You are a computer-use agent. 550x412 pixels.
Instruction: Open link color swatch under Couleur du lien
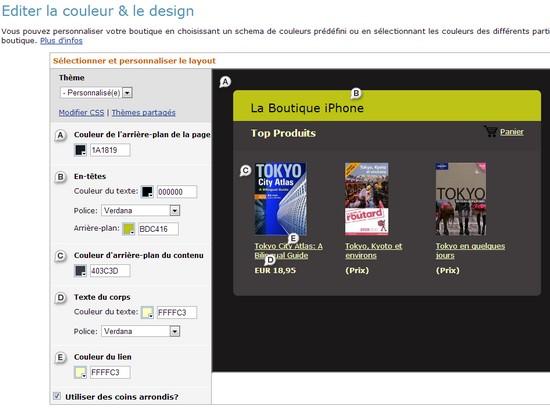point(80,372)
